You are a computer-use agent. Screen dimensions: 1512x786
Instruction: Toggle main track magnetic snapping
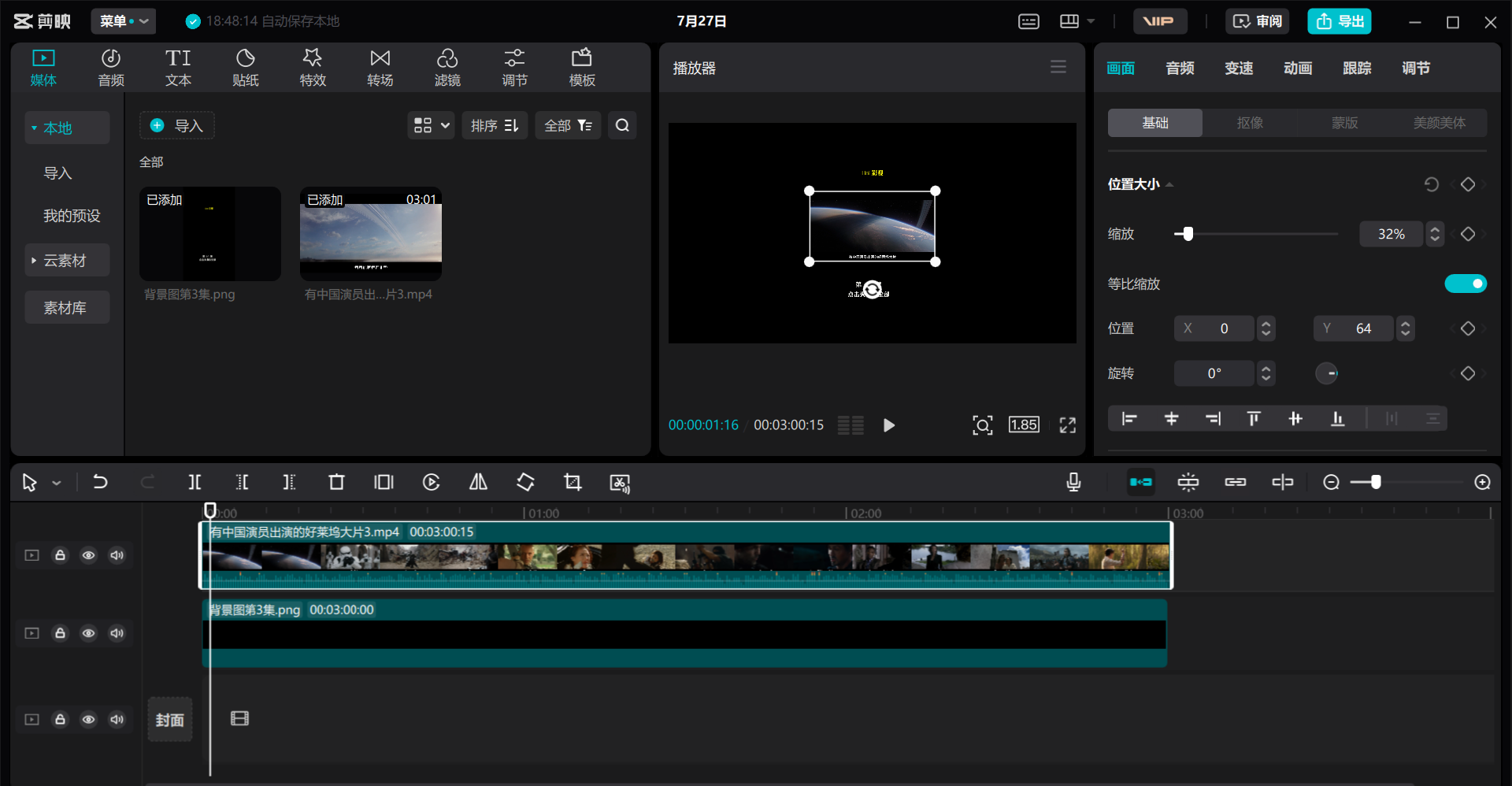click(1141, 482)
